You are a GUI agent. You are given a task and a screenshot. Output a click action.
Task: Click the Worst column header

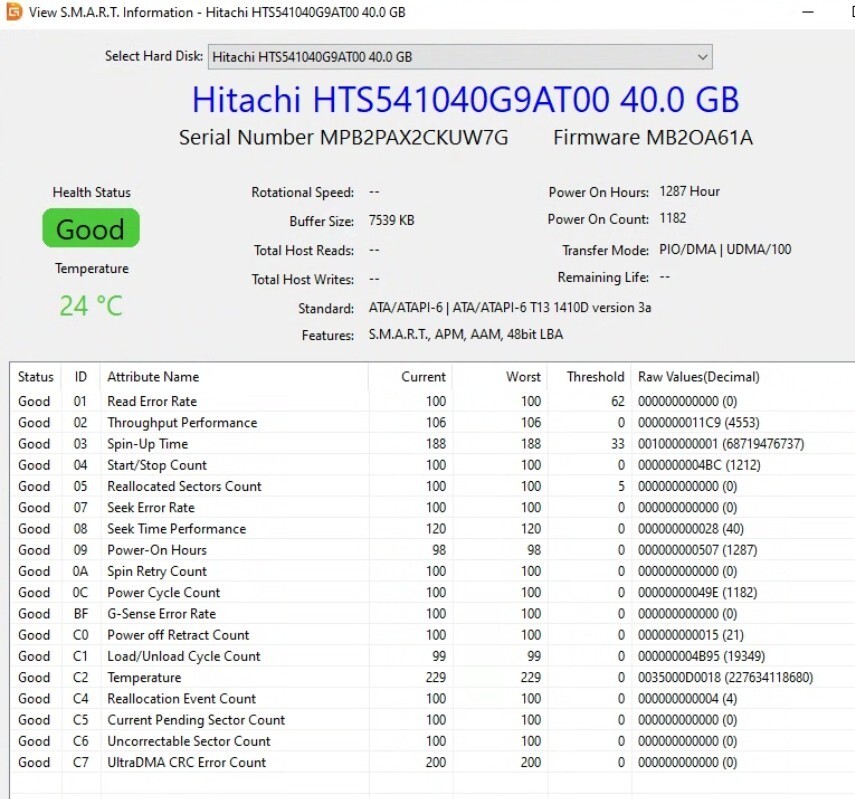(x=499, y=377)
